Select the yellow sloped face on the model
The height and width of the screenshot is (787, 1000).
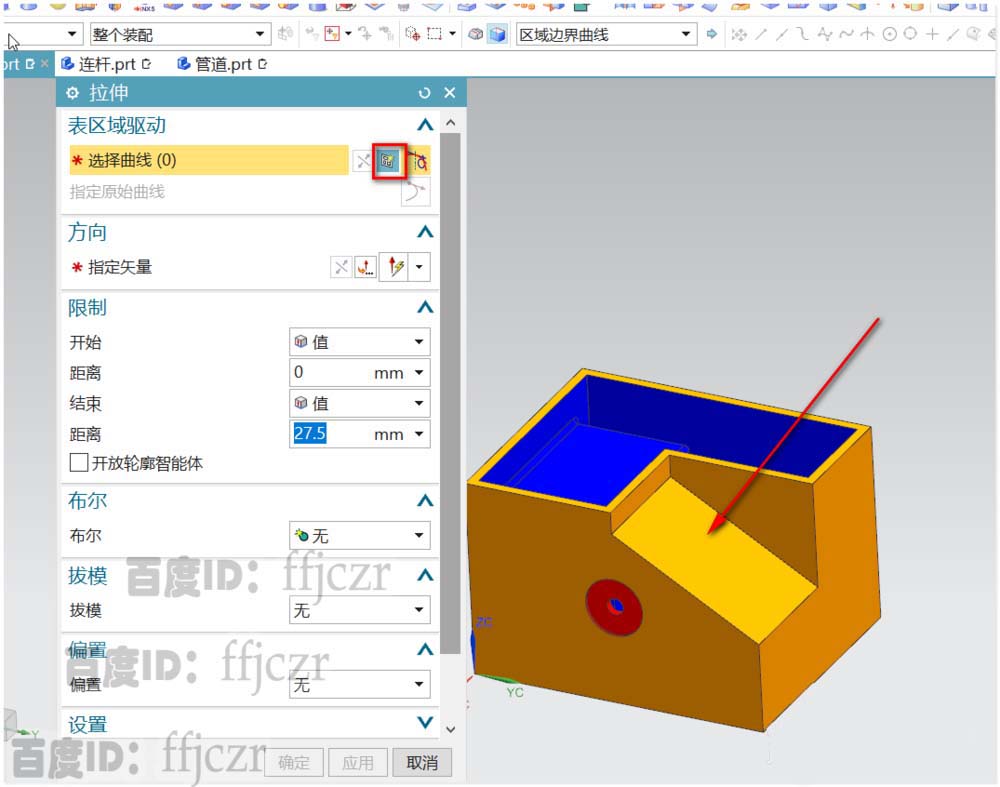(714, 560)
